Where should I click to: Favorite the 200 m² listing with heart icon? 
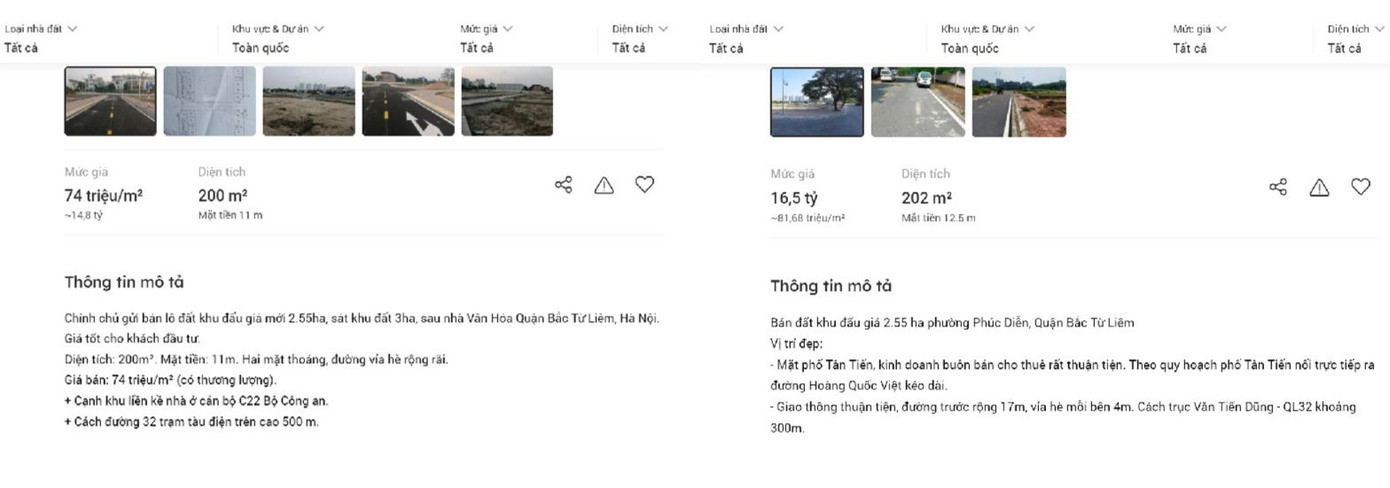coord(645,185)
